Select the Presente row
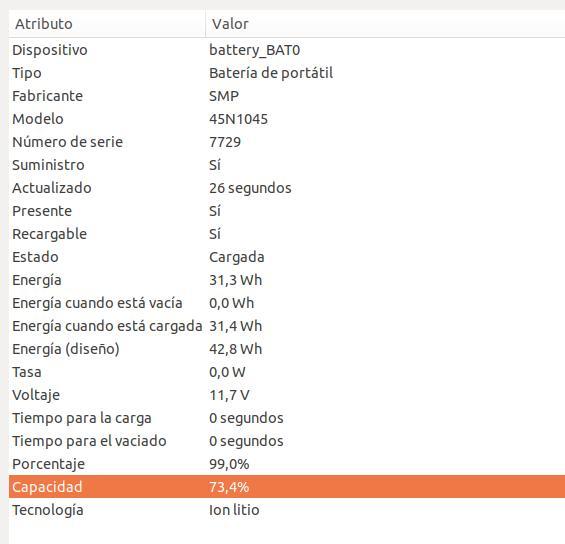The width and height of the screenshot is (565, 544). pyautogui.click(x=287, y=211)
